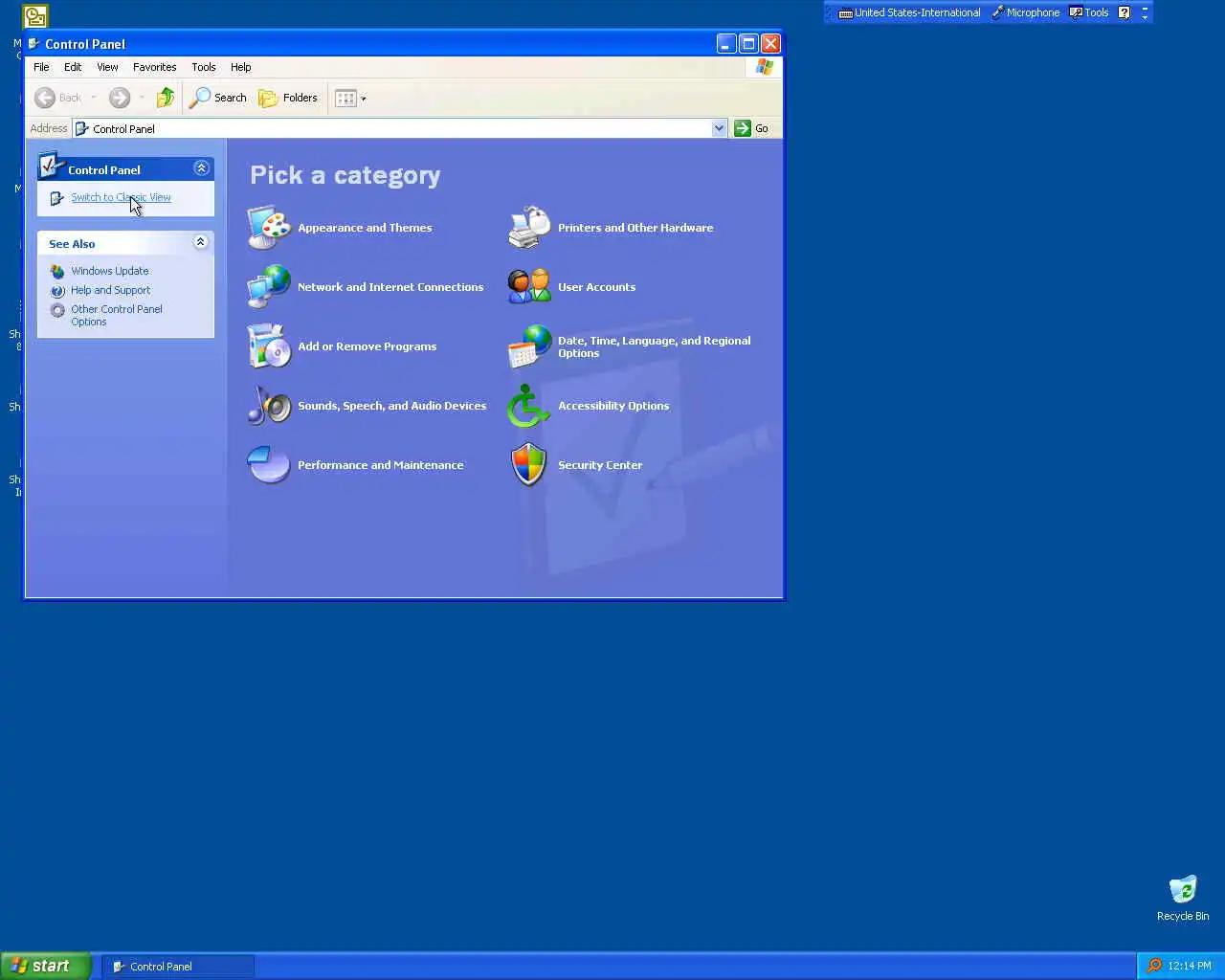Open the Views dropdown arrow
1225x980 pixels.
(364, 99)
